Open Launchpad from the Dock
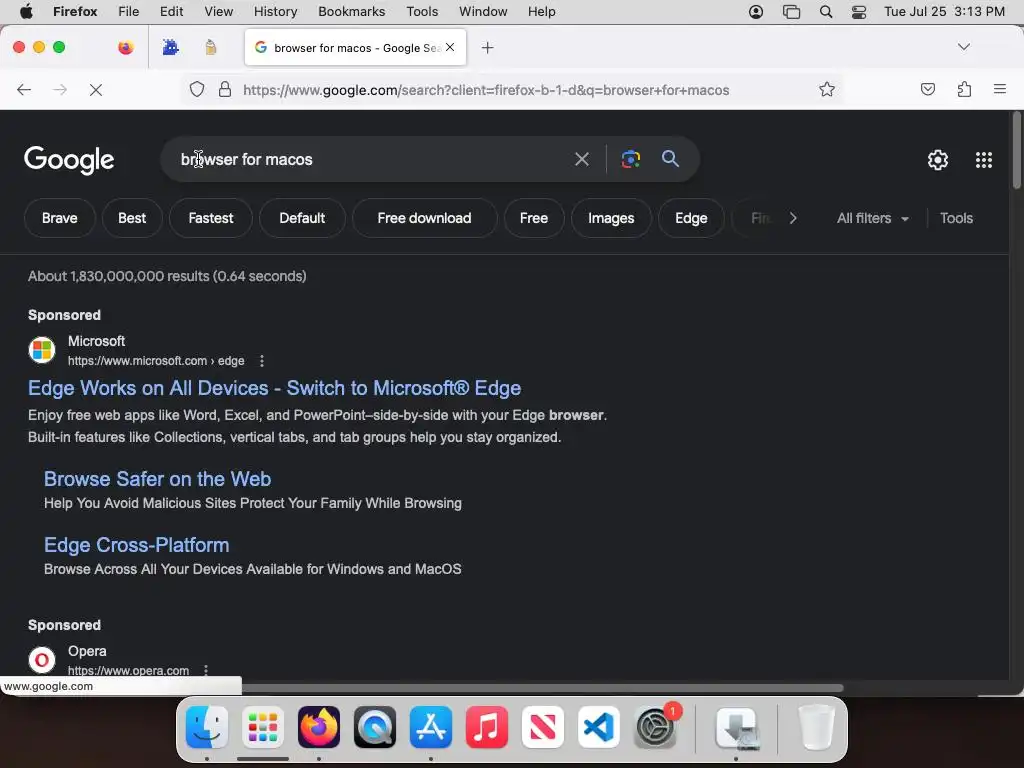1024x768 pixels. click(x=263, y=727)
